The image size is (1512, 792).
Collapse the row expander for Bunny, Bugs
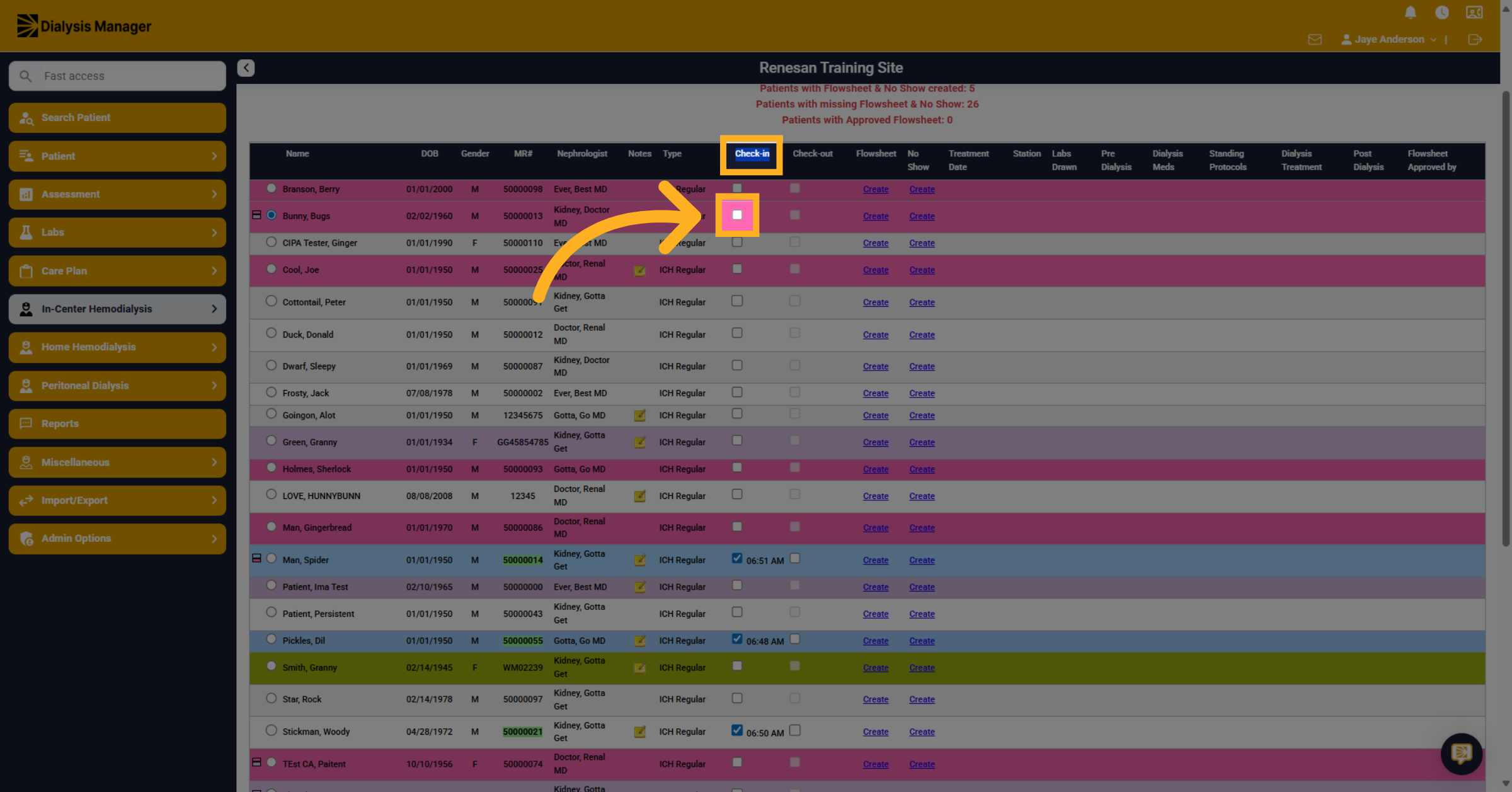tap(256, 215)
